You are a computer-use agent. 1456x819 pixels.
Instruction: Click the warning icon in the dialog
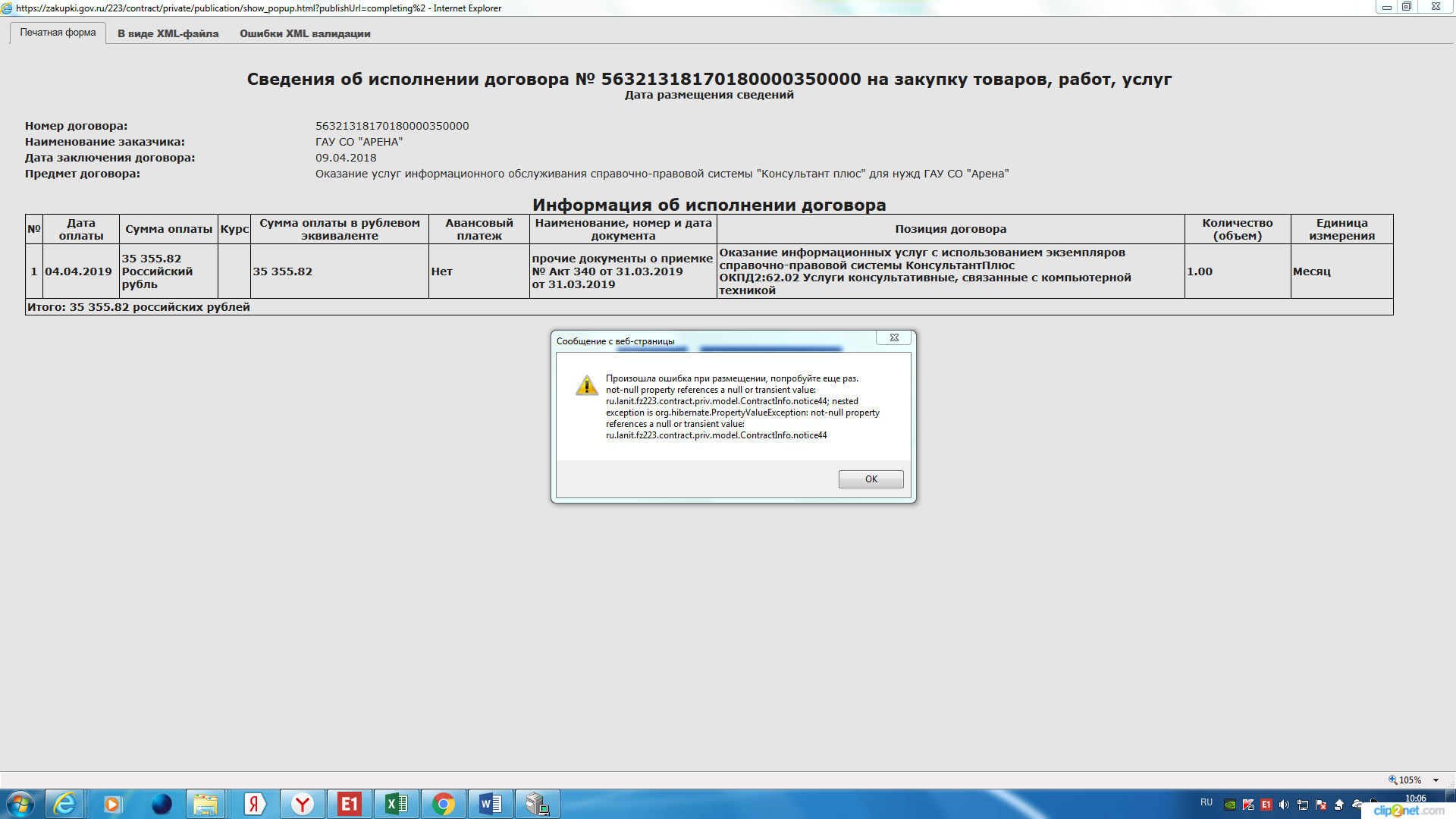click(x=587, y=385)
